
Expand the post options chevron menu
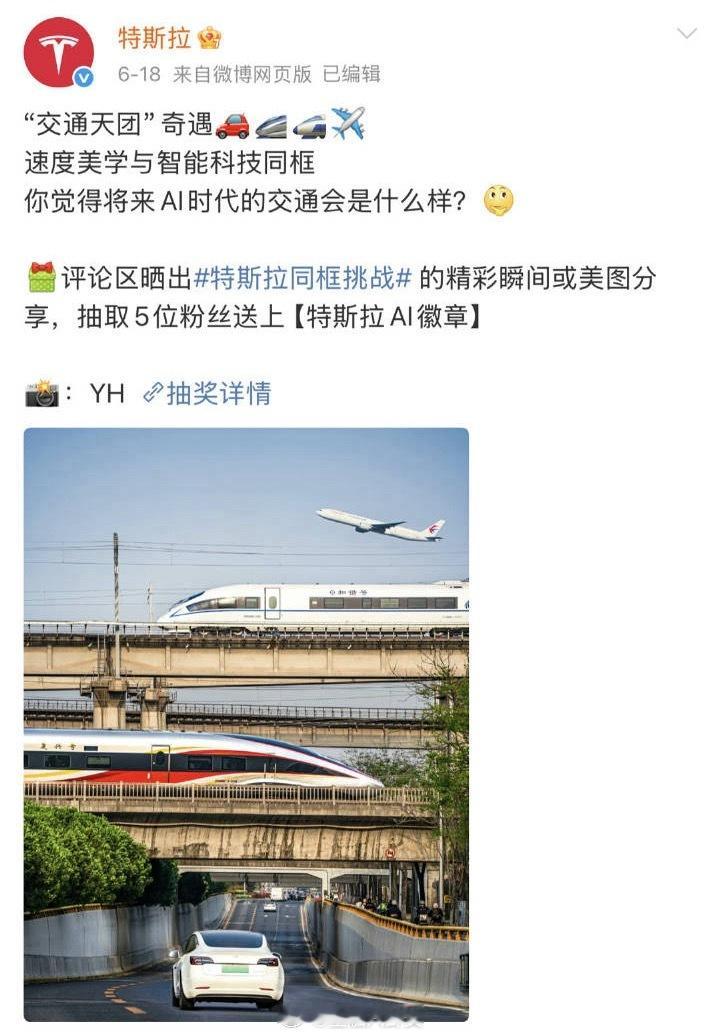[x=687, y=33]
